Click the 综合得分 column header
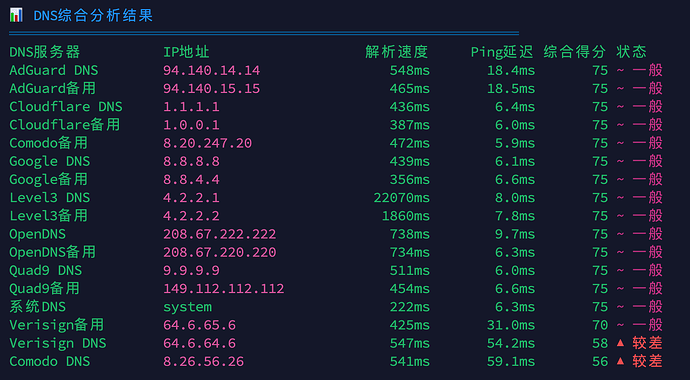Image resolution: width=690 pixels, height=380 pixels. (575, 52)
